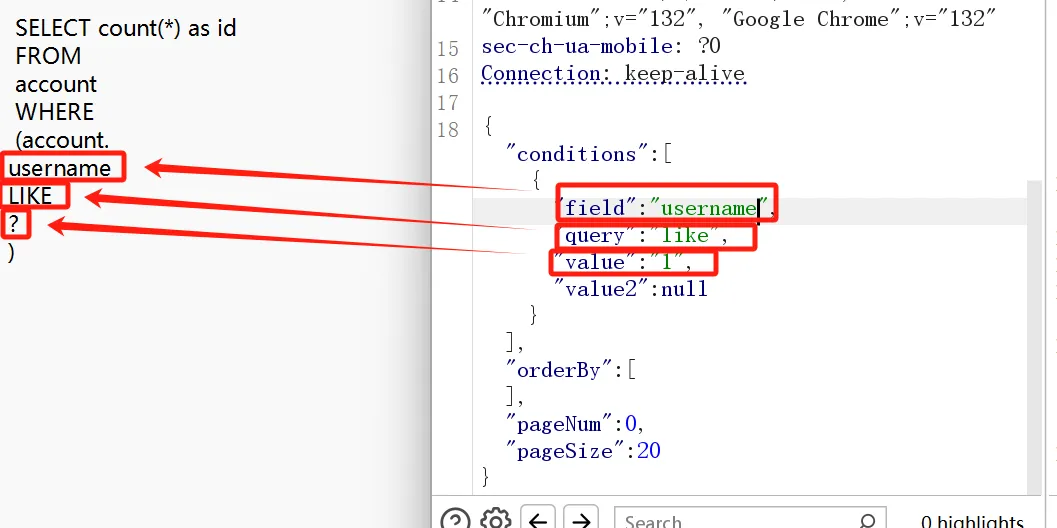This screenshot has height=528, width=1057.
Task: Click the "value2":null JSON line
Action: point(630,289)
